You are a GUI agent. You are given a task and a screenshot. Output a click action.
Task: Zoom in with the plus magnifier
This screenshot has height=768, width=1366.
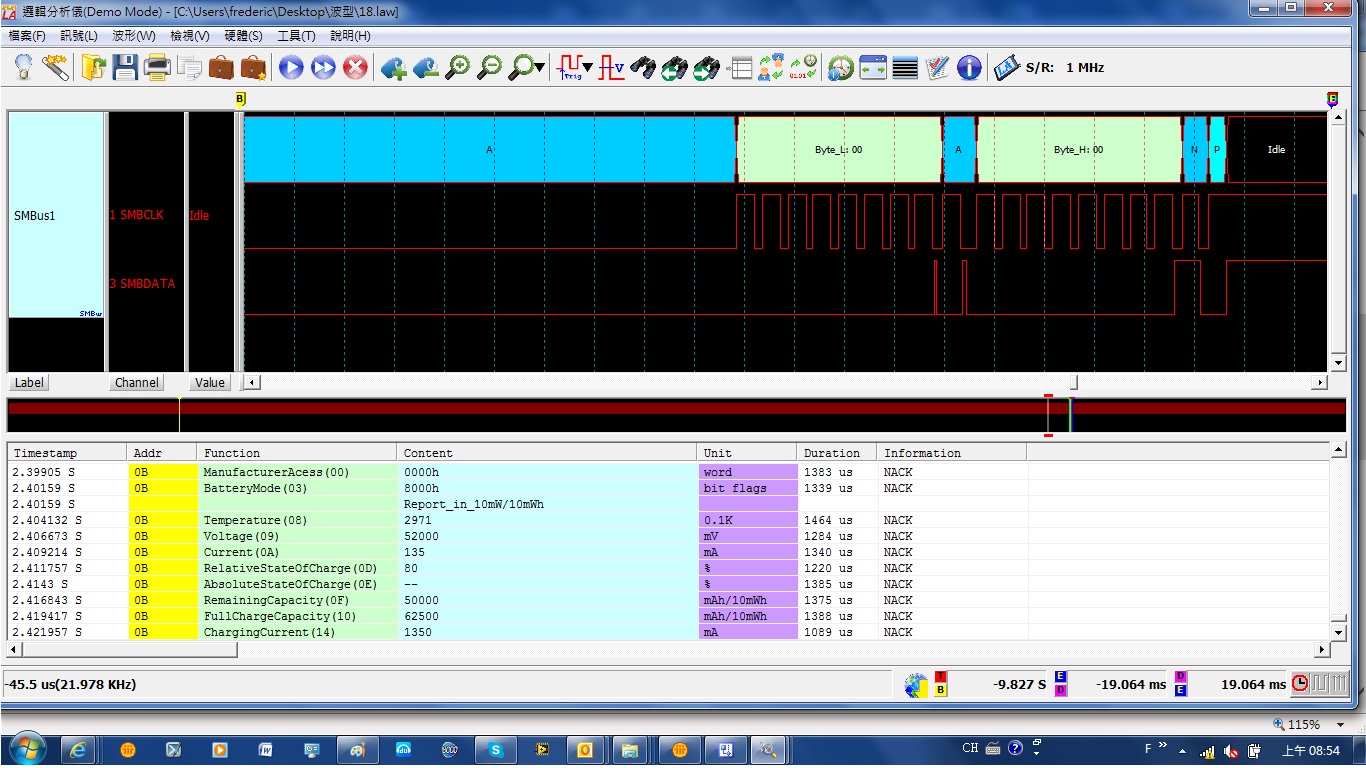coord(457,67)
